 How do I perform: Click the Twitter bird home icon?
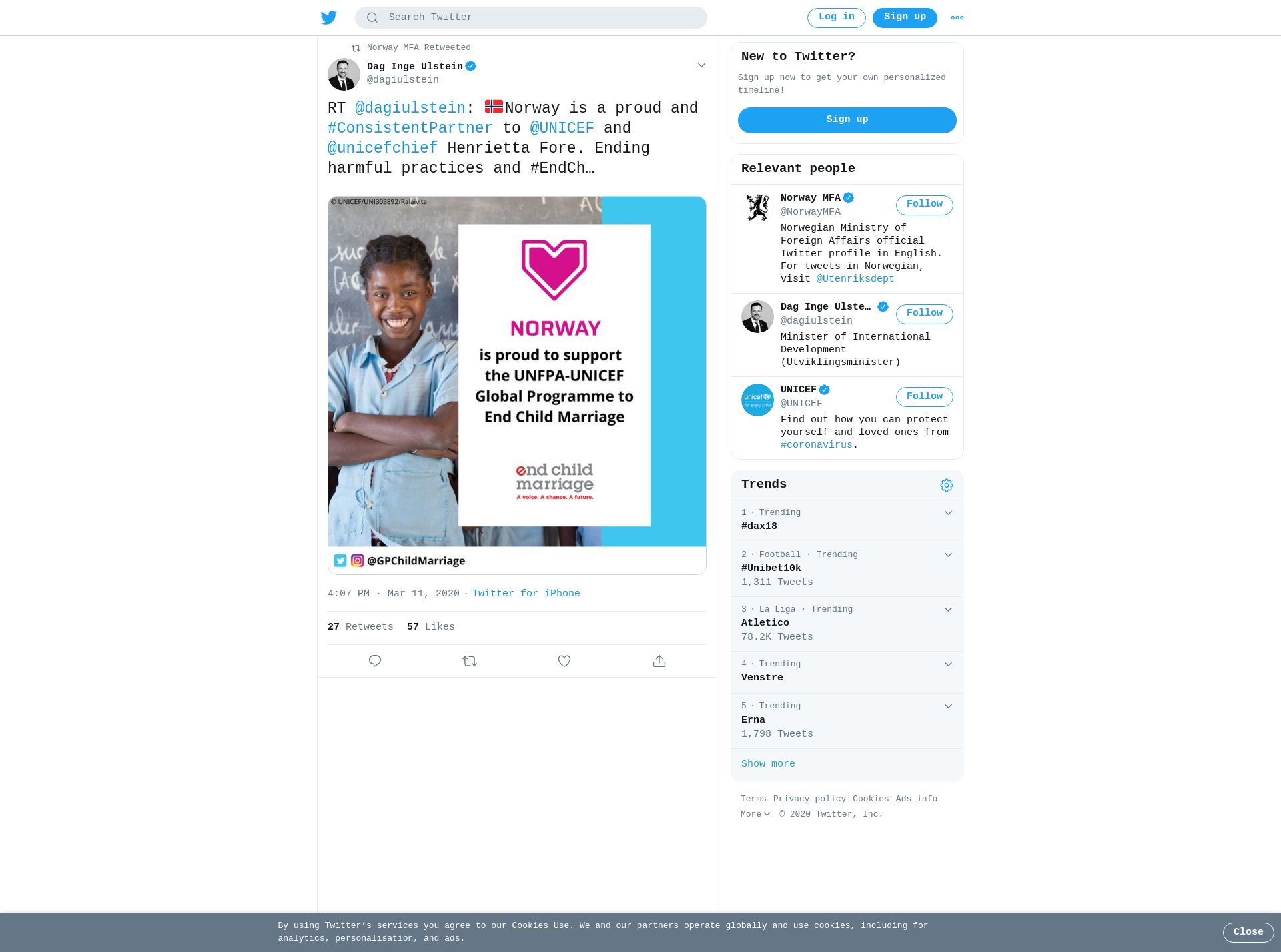(x=329, y=17)
